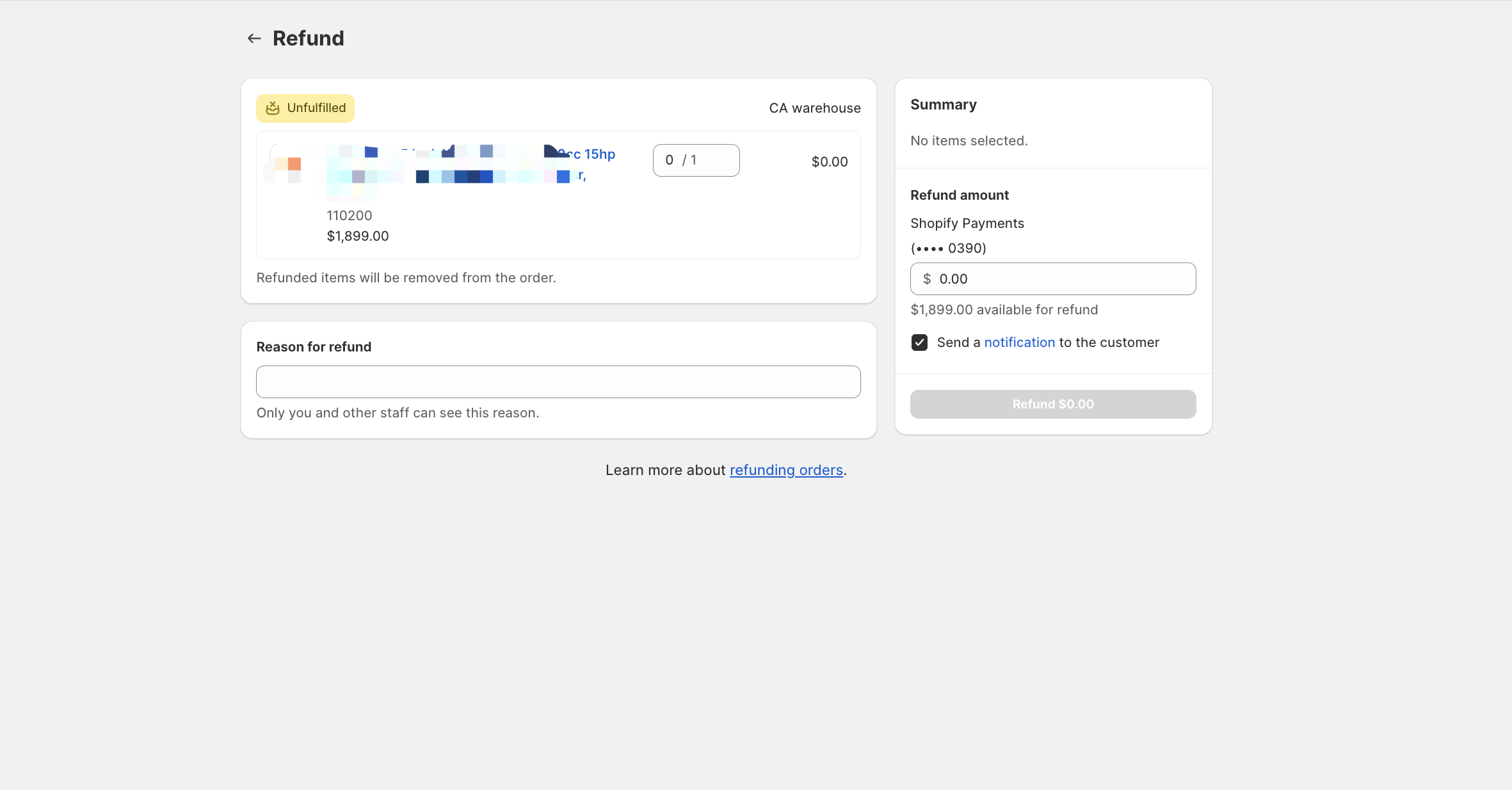The image size is (1512, 790).
Task: Open the refunding orders help link
Action: pos(786,470)
